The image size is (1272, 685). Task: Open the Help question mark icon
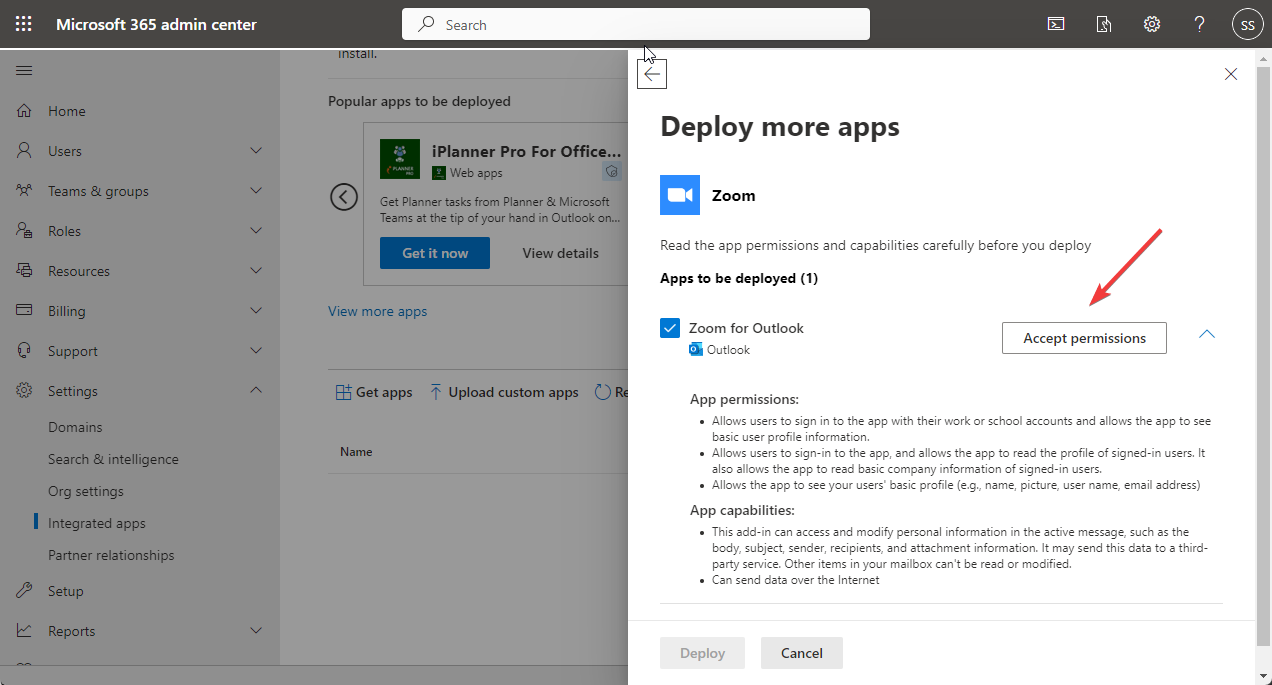point(1200,24)
